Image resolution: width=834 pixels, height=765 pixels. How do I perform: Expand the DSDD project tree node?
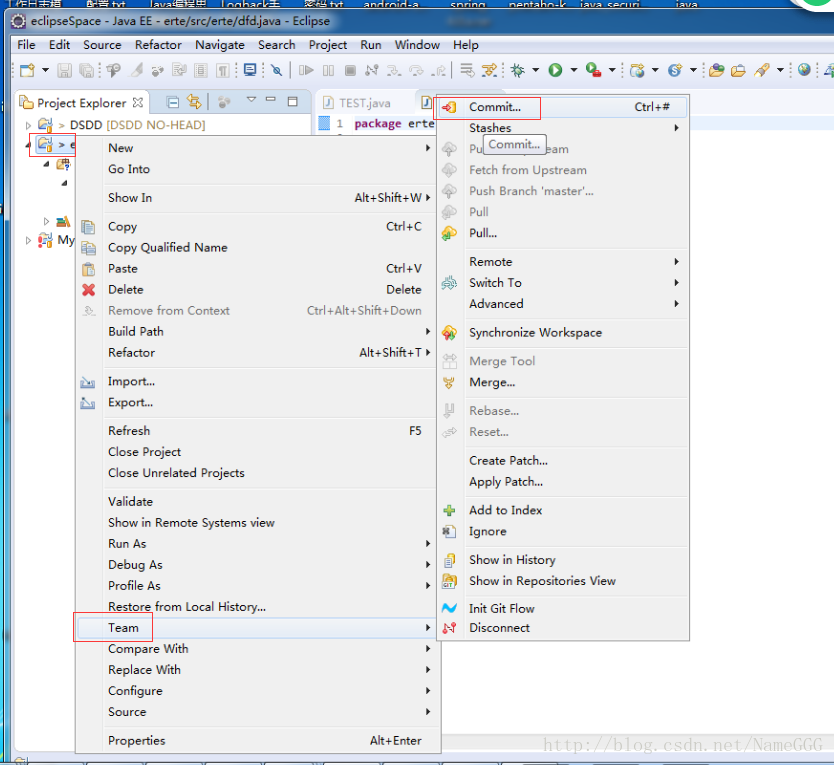tap(28, 125)
